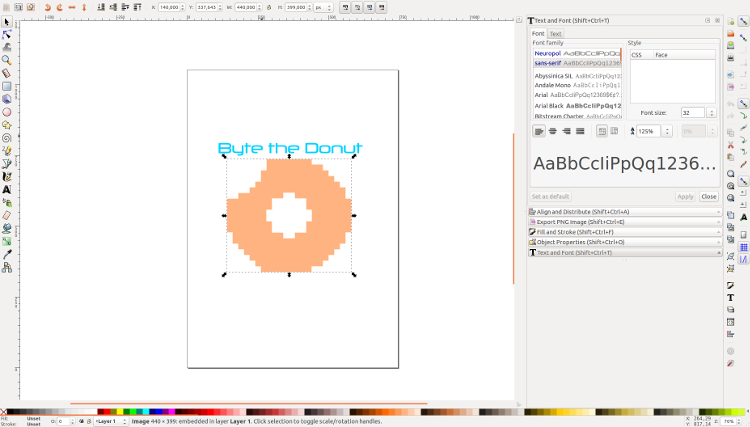Rotate selection 90° counter-clockwise

(x=47, y=7)
